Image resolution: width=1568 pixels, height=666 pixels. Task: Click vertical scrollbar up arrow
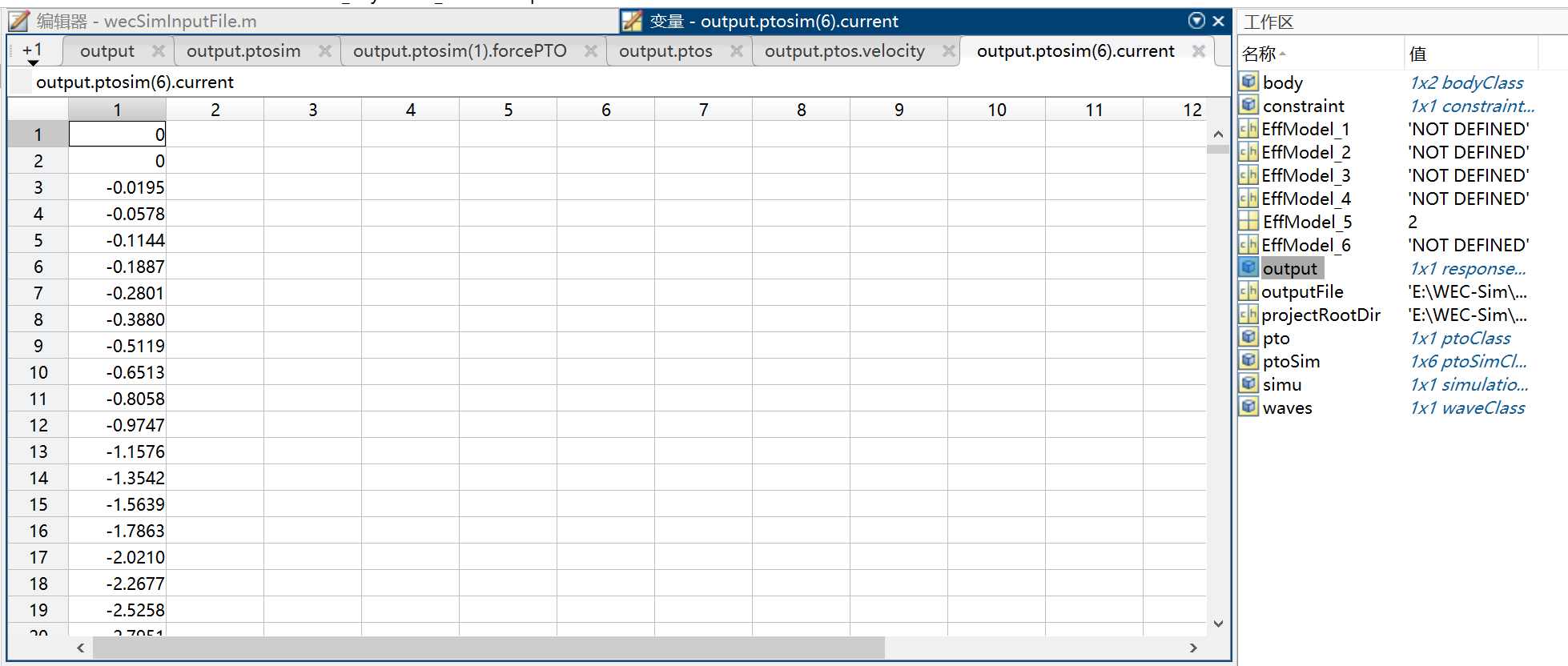coord(1218,134)
